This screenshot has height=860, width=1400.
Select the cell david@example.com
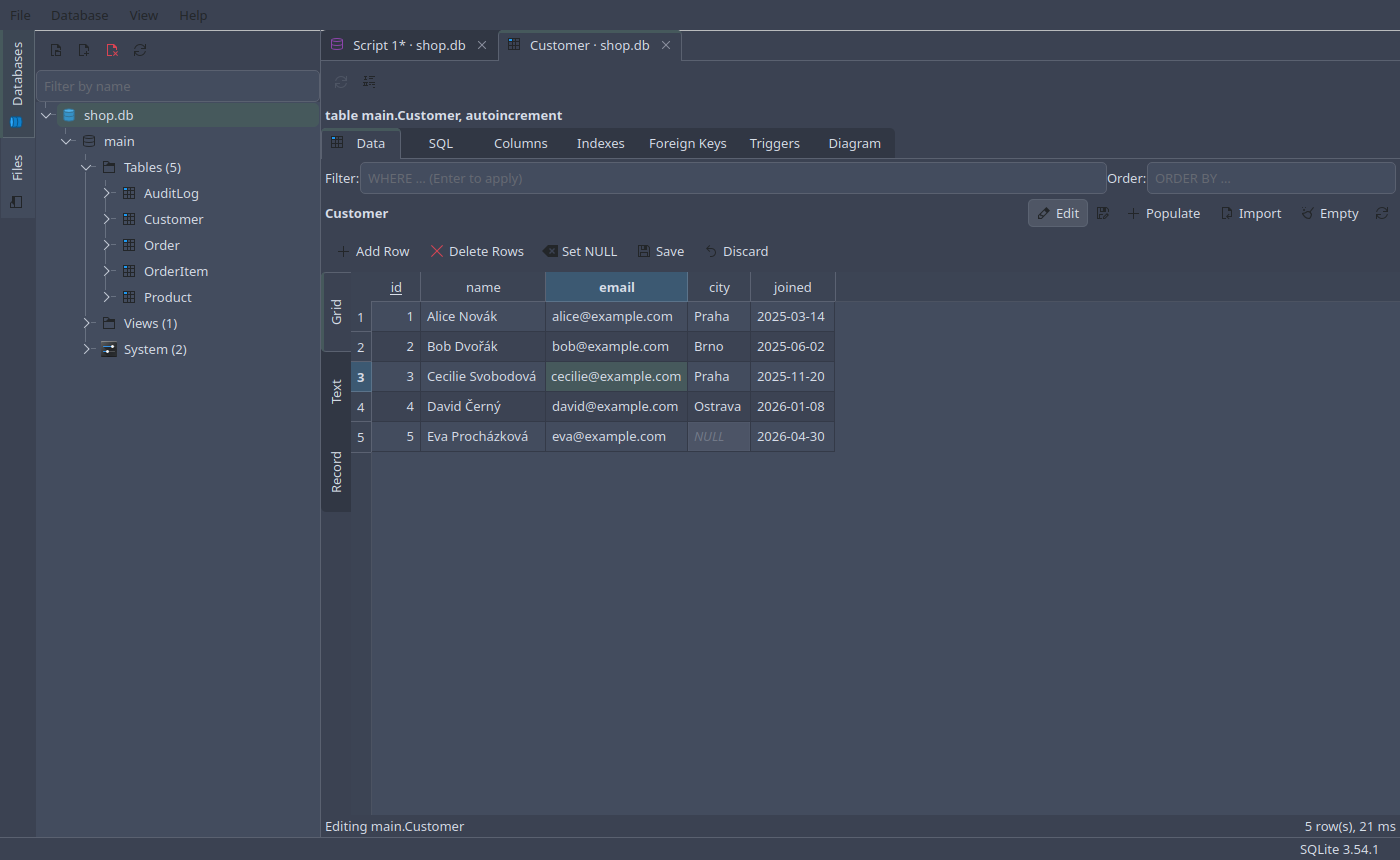pyautogui.click(x=616, y=406)
